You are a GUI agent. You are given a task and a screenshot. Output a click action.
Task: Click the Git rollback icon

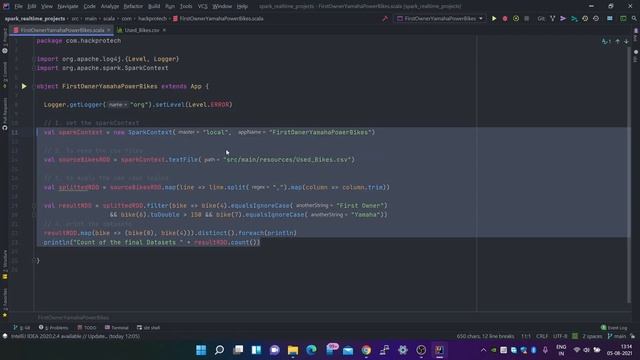click(596, 18)
